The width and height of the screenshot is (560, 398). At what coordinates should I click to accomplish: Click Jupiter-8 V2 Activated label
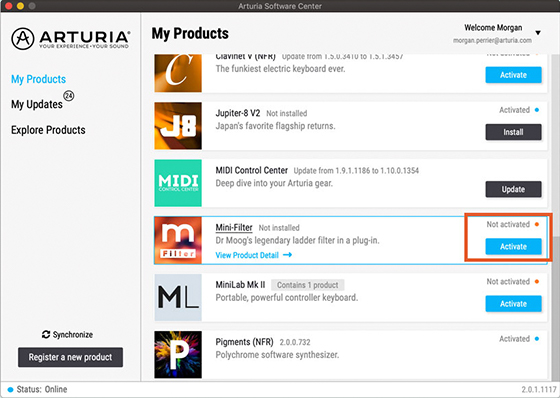tap(515, 110)
